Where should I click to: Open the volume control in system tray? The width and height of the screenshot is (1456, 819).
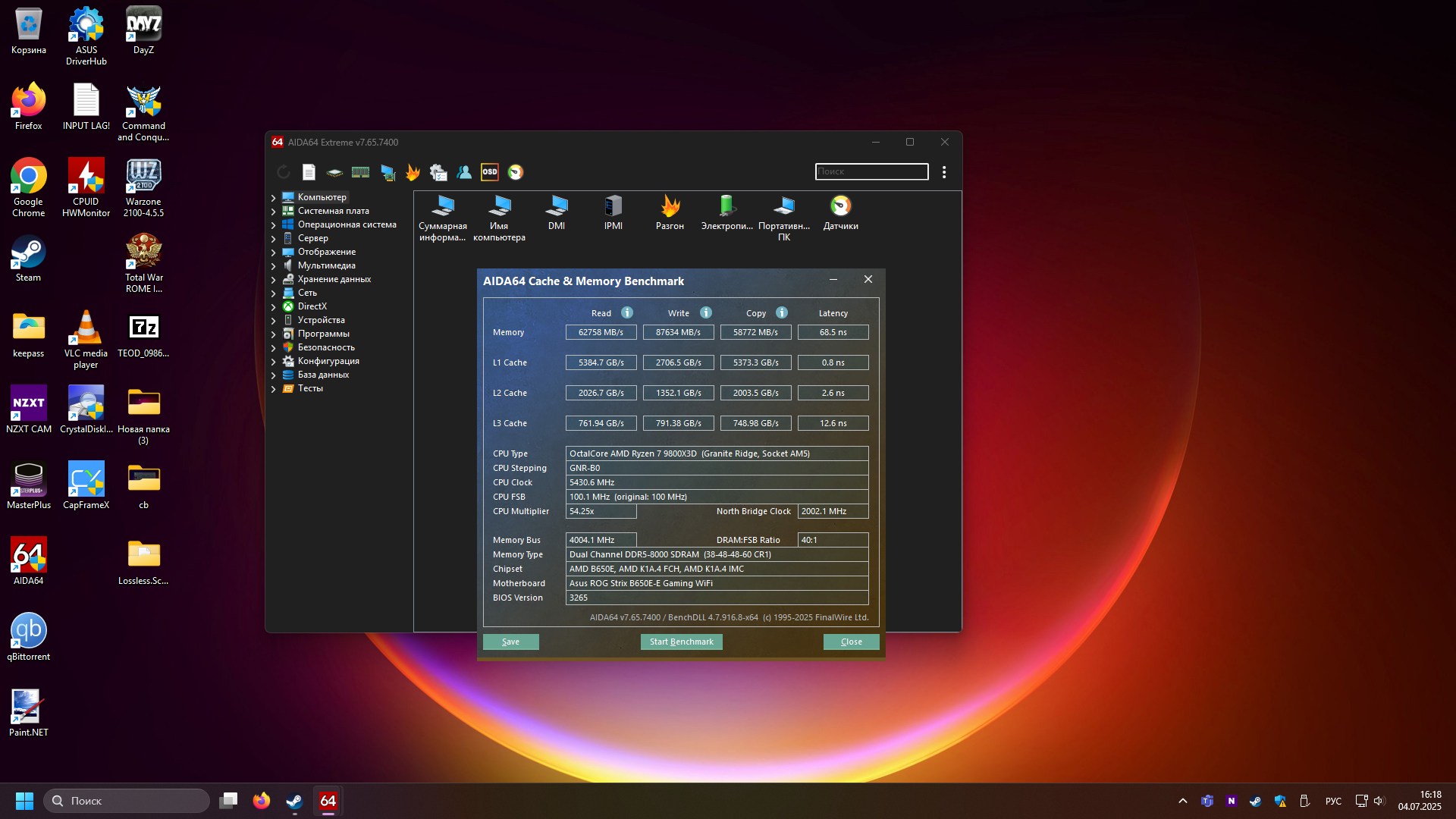(1379, 801)
